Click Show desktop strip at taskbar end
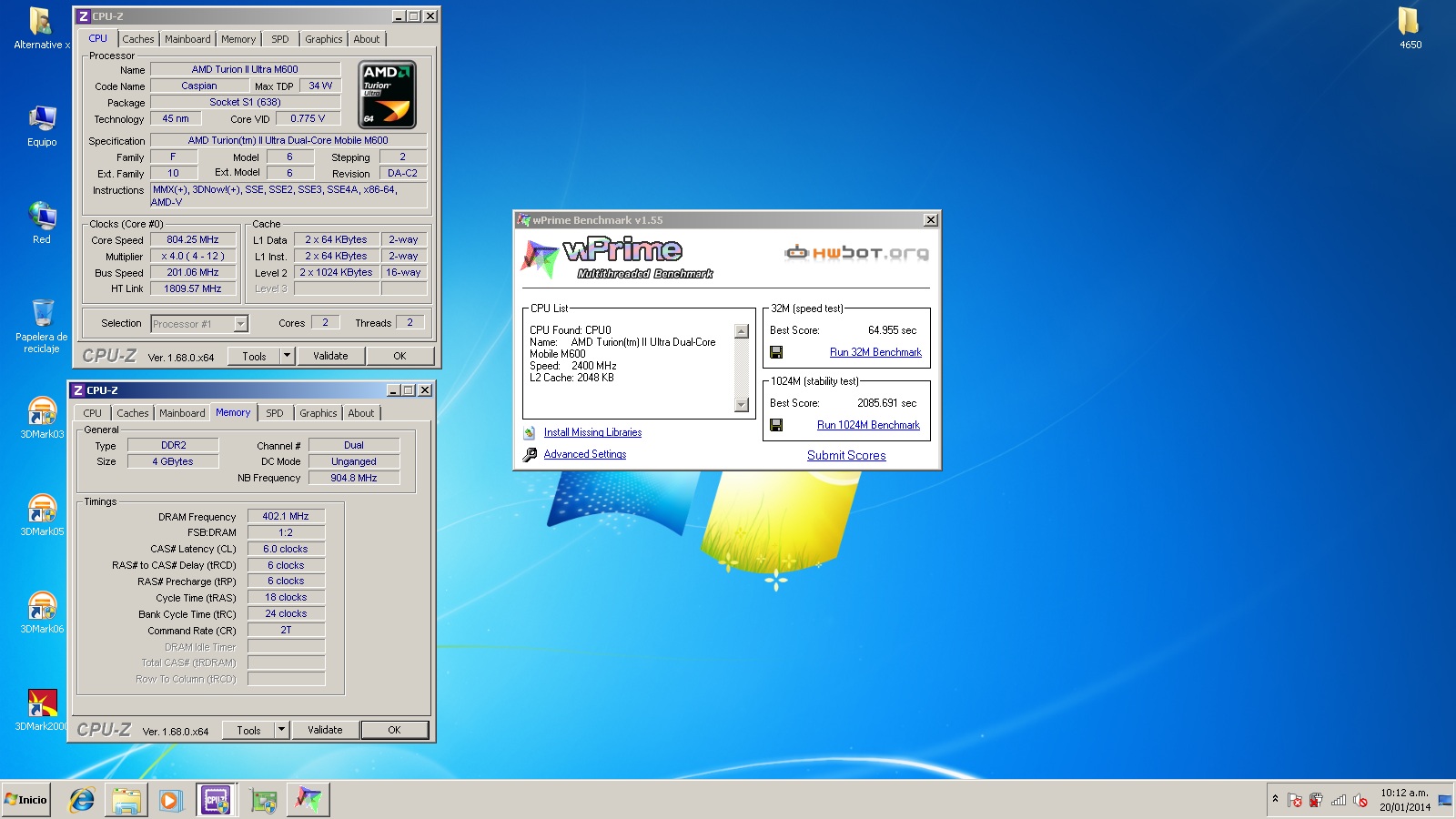Screen dimensions: 1456x819 click(x=1445, y=800)
